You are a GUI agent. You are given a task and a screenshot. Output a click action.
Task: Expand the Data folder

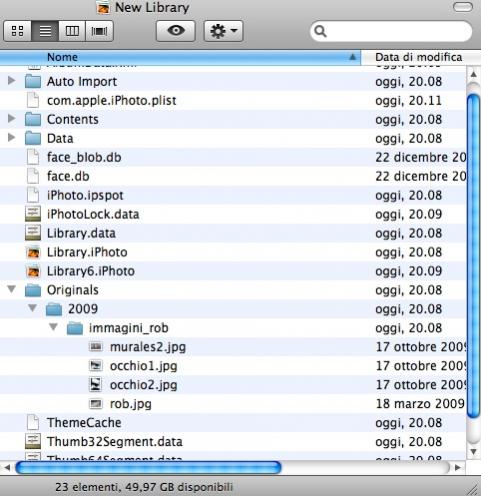11,137
